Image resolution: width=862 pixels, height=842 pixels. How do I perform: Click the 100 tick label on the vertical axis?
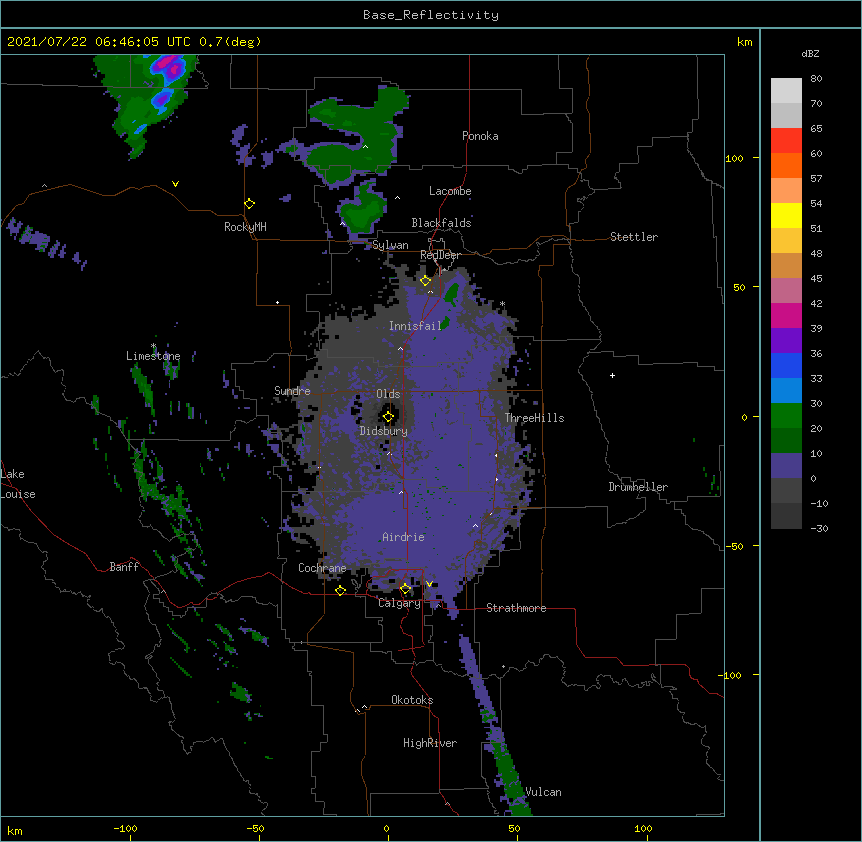734,158
